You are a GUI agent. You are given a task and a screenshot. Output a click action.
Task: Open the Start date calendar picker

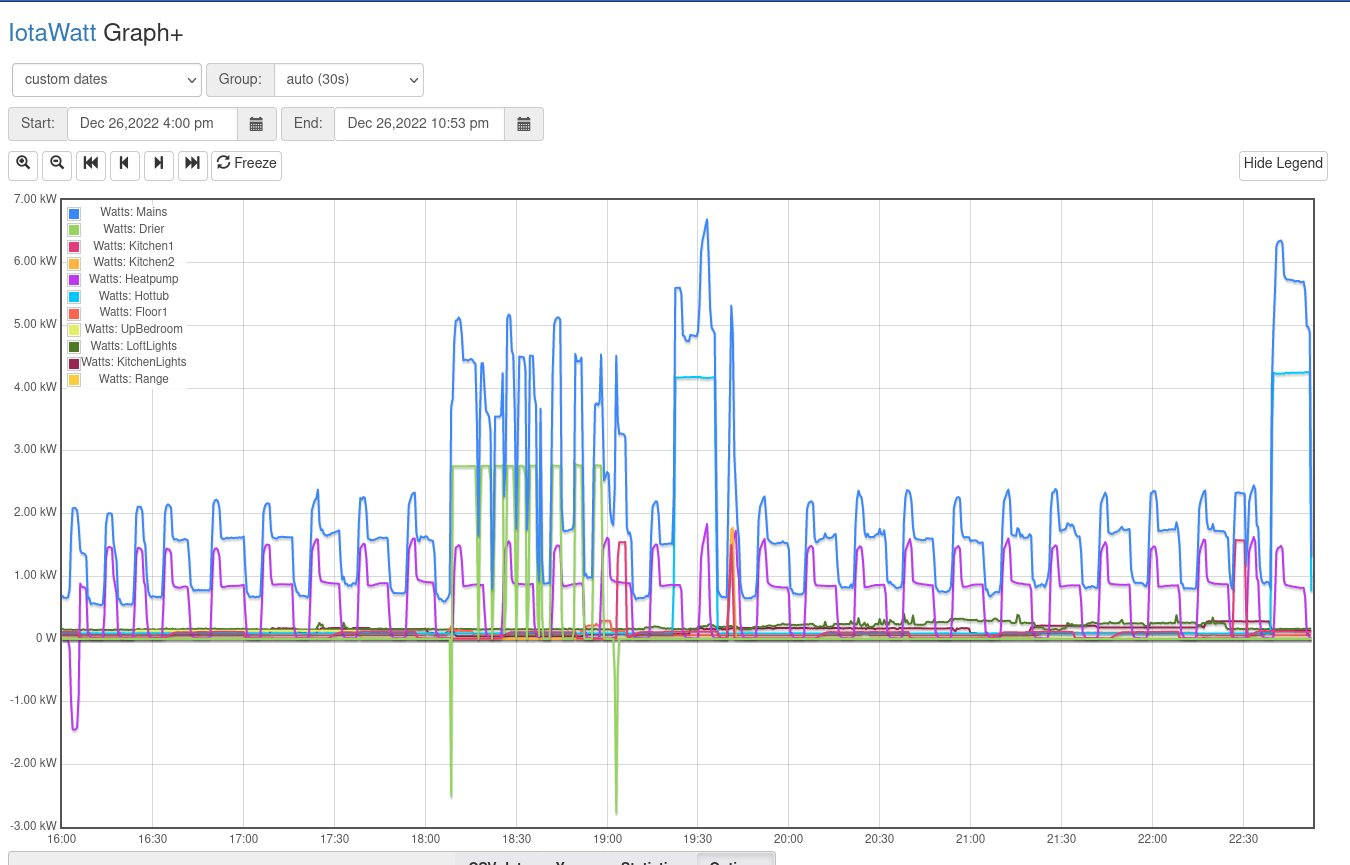(x=256, y=124)
